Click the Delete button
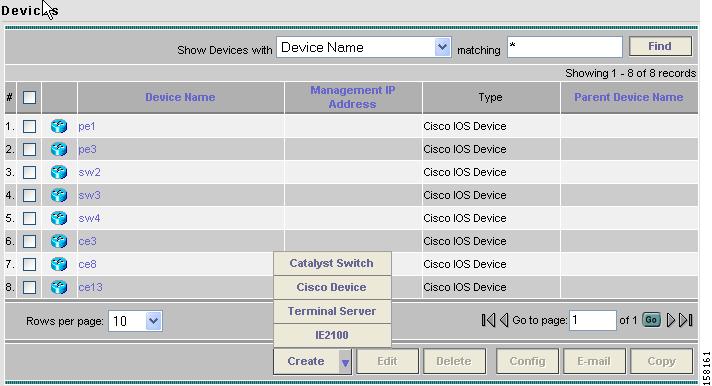 click(x=454, y=361)
